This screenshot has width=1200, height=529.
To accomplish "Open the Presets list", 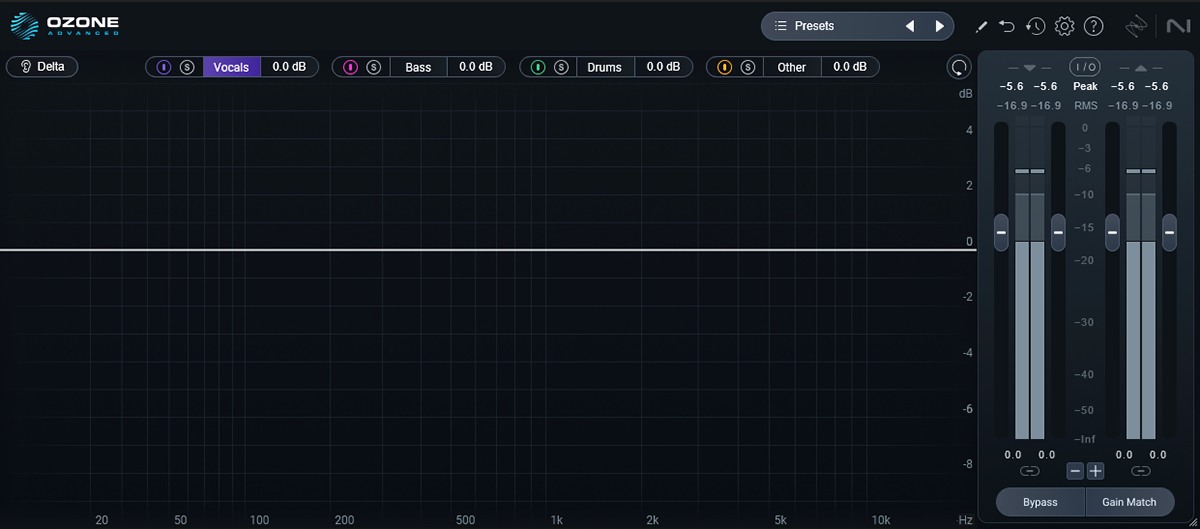I will click(x=825, y=26).
